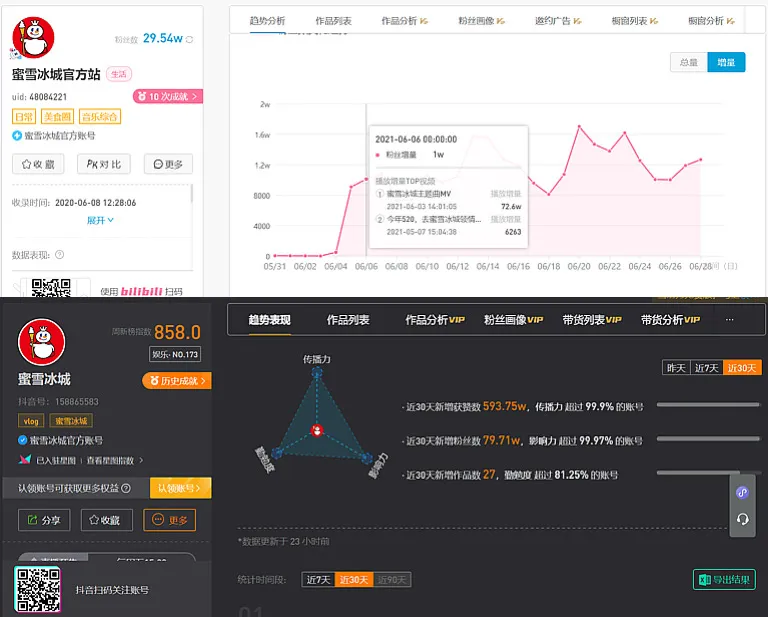The width and height of the screenshot is (768, 617).
Task: Click the Douyin QR code
Action: (37, 589)
